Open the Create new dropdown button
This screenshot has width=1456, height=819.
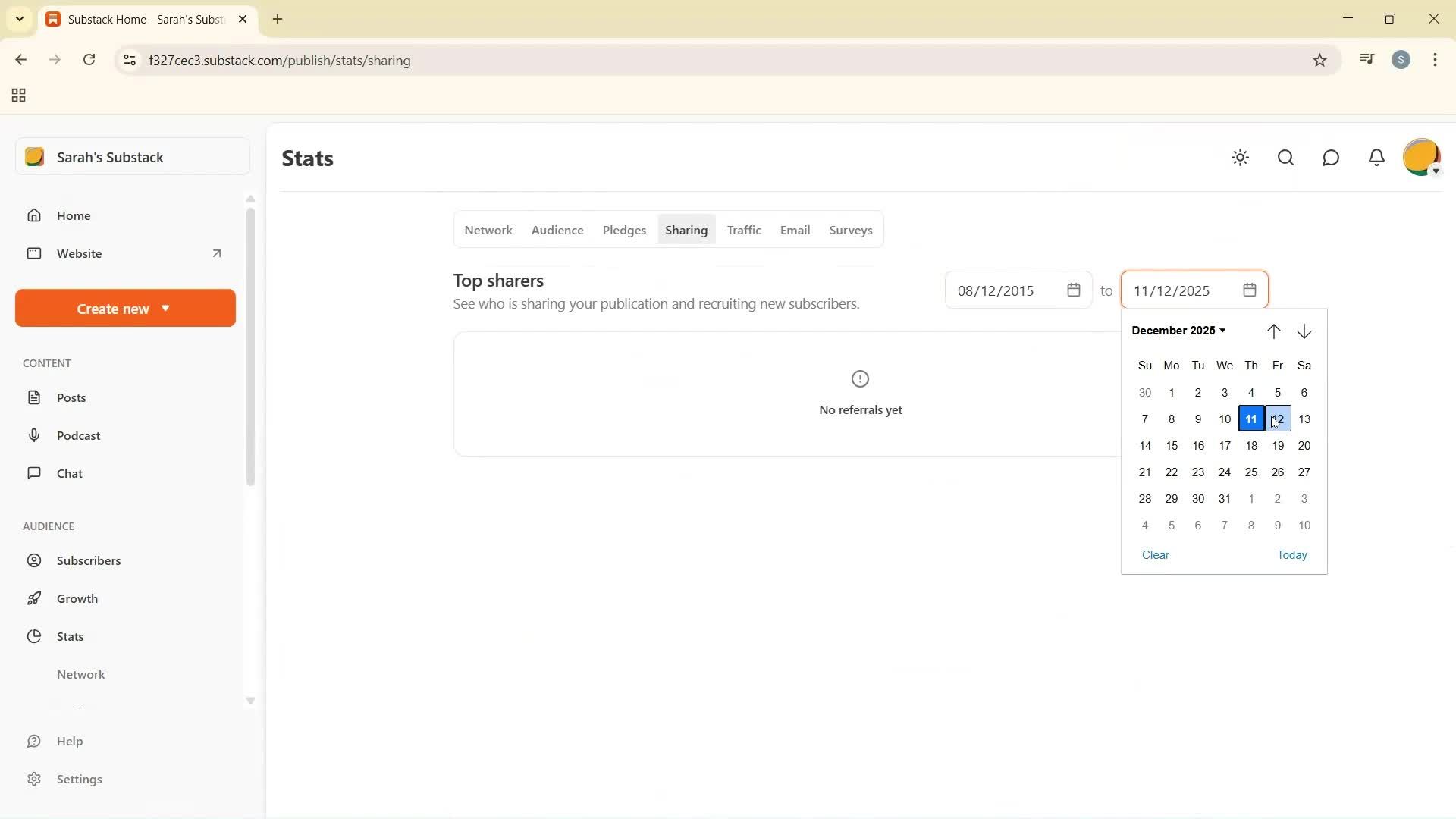[x=125, y=309]
